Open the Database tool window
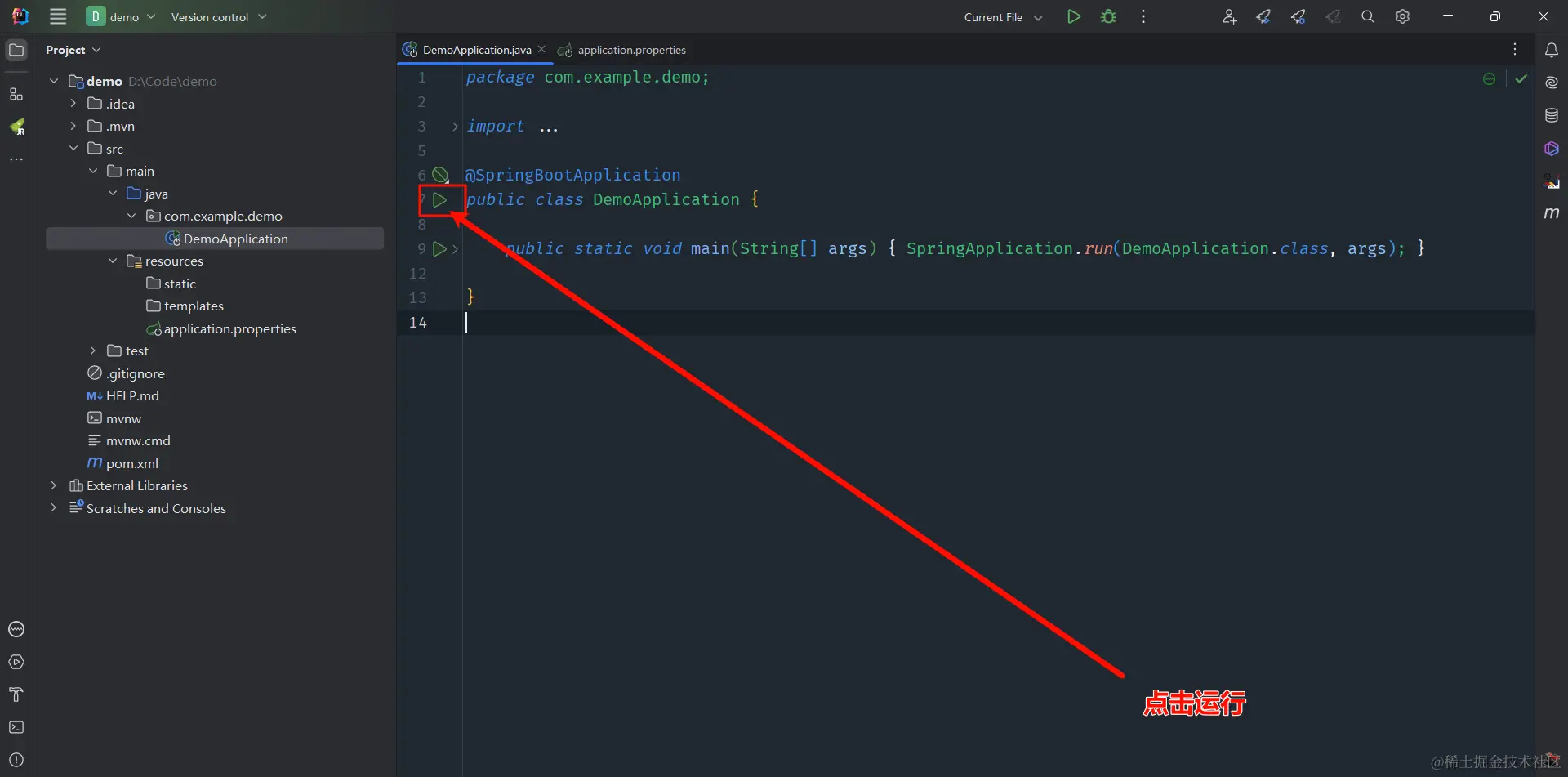This screenshot has width=1568, height=777. 1552,115
